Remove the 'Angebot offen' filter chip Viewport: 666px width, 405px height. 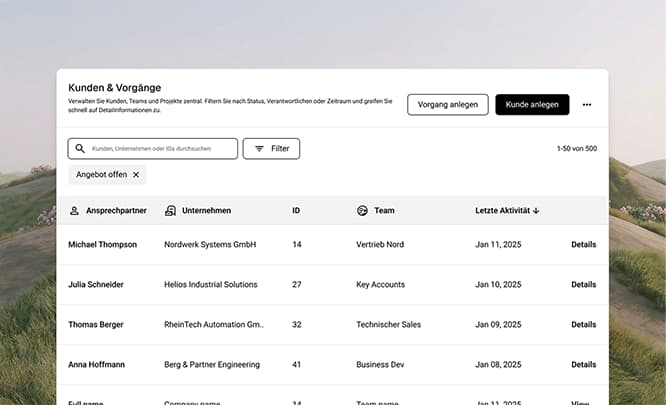point(136,175)
